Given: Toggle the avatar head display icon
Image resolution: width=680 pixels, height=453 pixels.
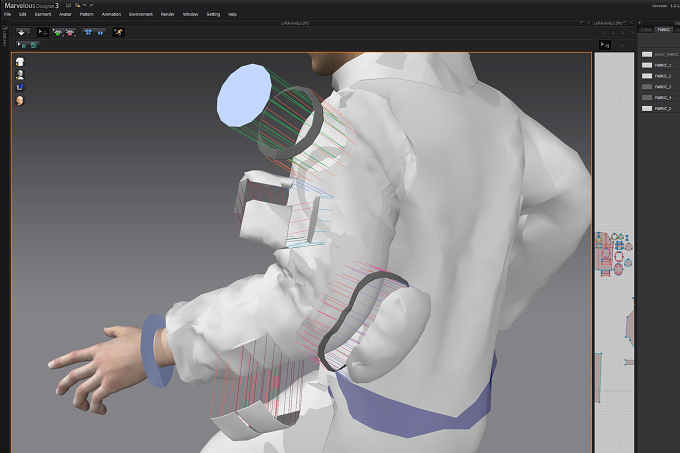Looking at the screenshot, I should point(20,101).
